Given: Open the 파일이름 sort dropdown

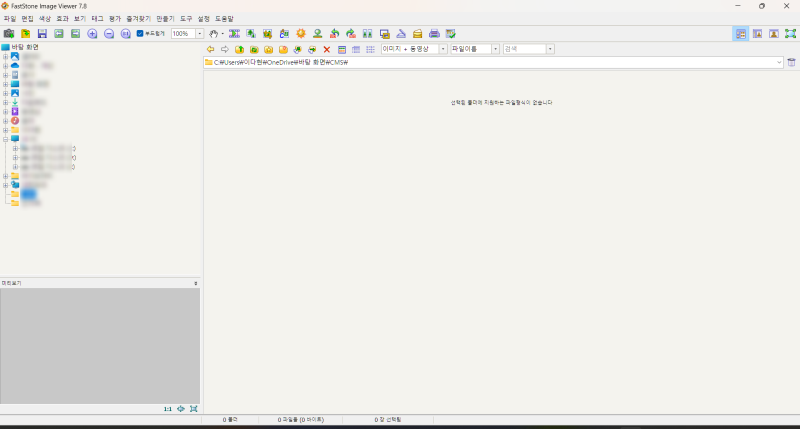Looking at the screenshot, I should (x=495, y=49).
